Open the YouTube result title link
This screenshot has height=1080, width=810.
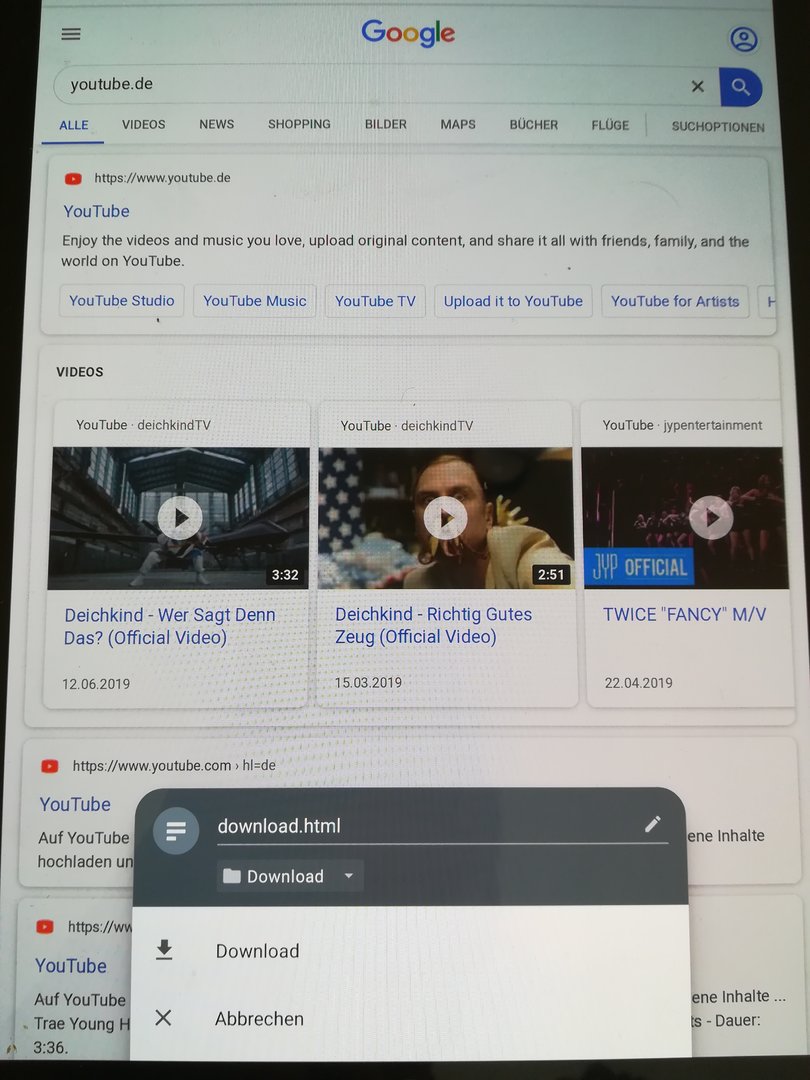coord(96,211)
